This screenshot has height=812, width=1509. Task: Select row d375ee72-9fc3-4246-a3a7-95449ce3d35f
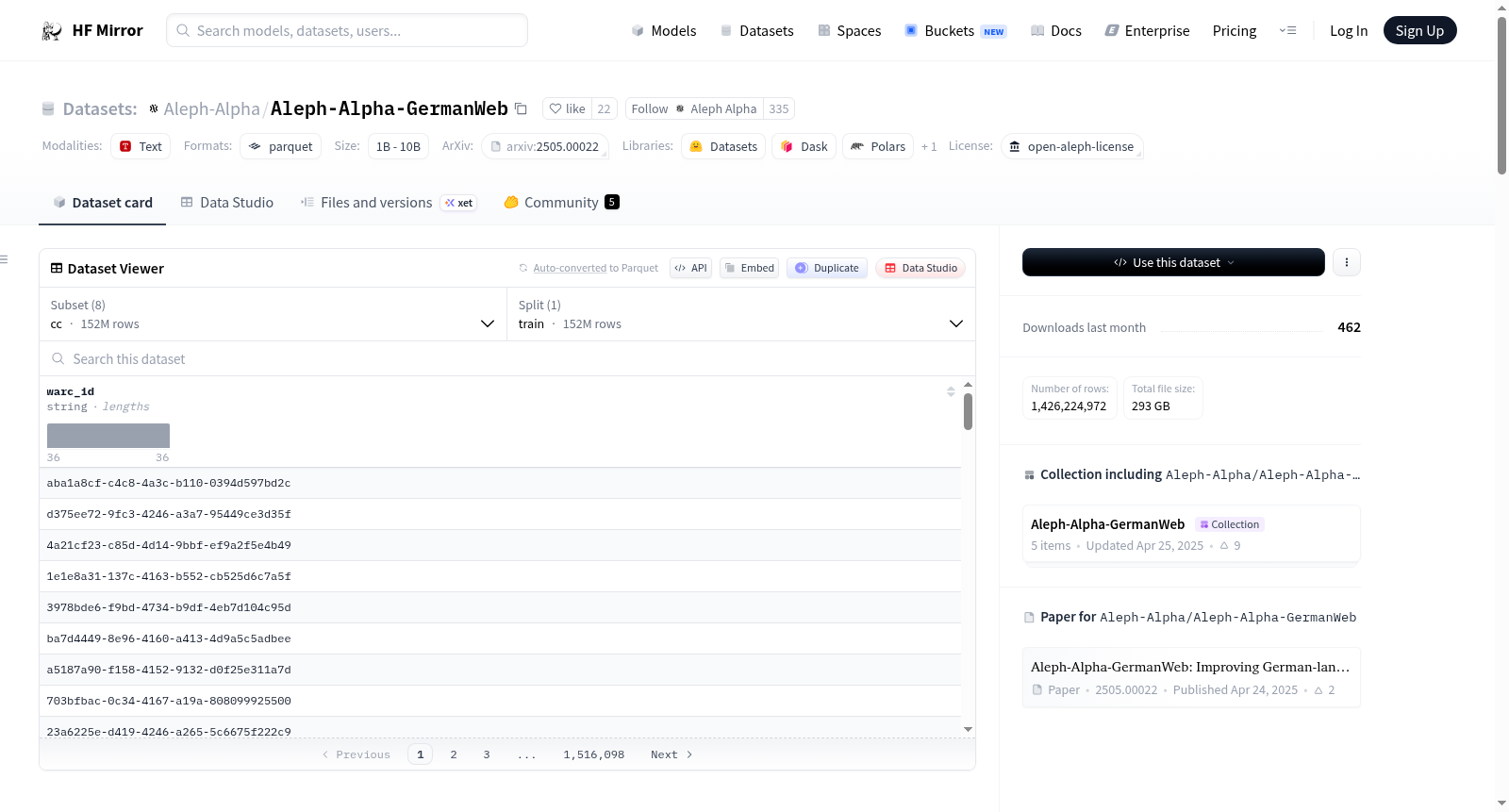point(500,514)
